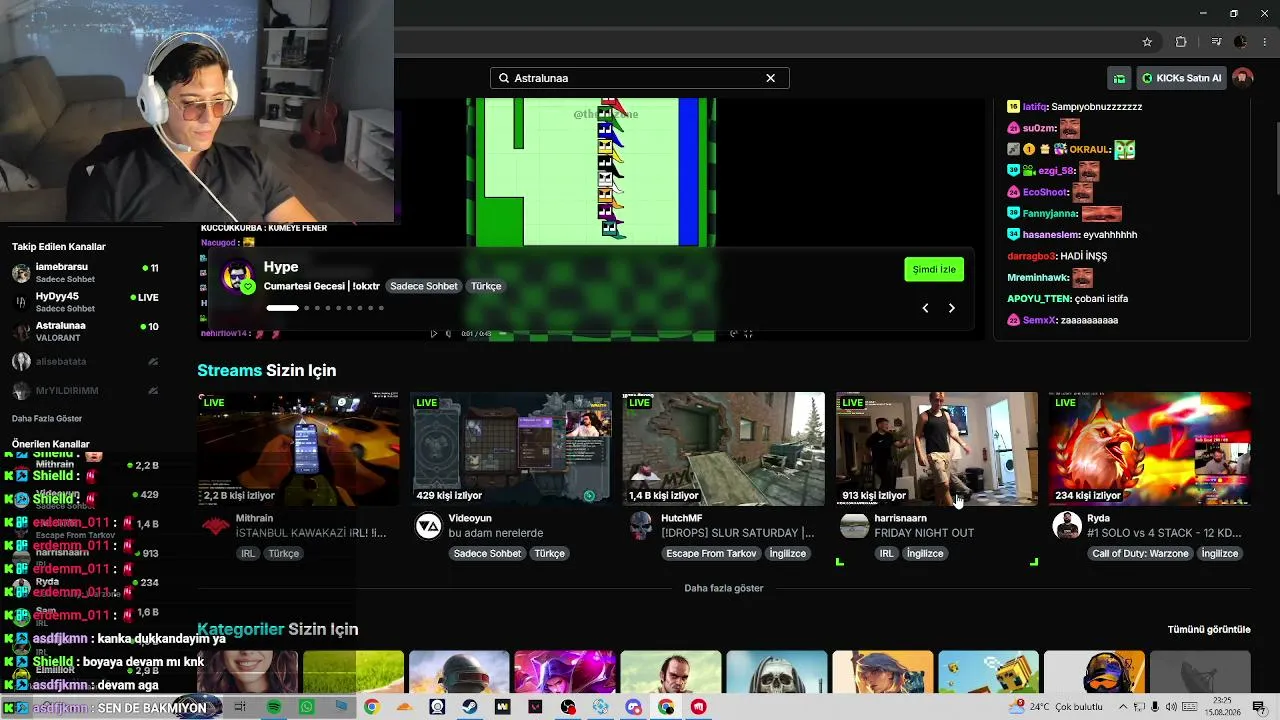This screenshot has width=1280, height=720.
Task: Expand Daha Fazla Göster in sidebar
Action: click(x=47, y=418)
